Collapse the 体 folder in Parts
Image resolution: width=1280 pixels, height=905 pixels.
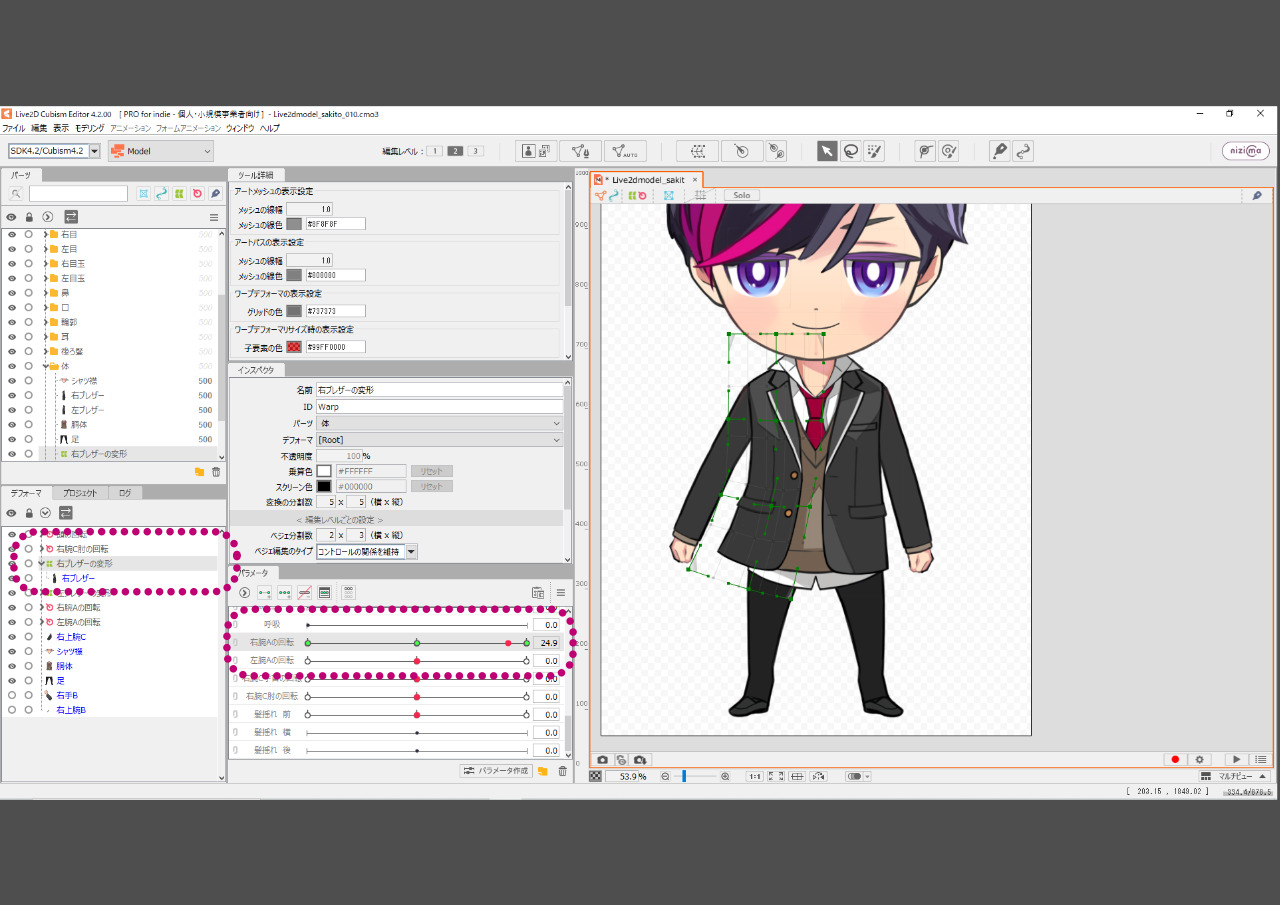pos(45,366)
